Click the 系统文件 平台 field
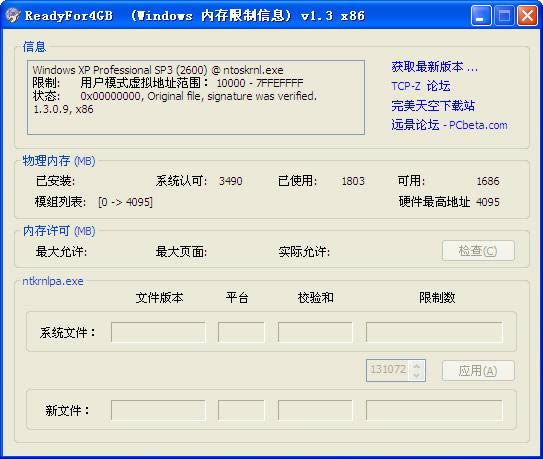The height and width of the screenshot is (459, 543). coord(241,332)
